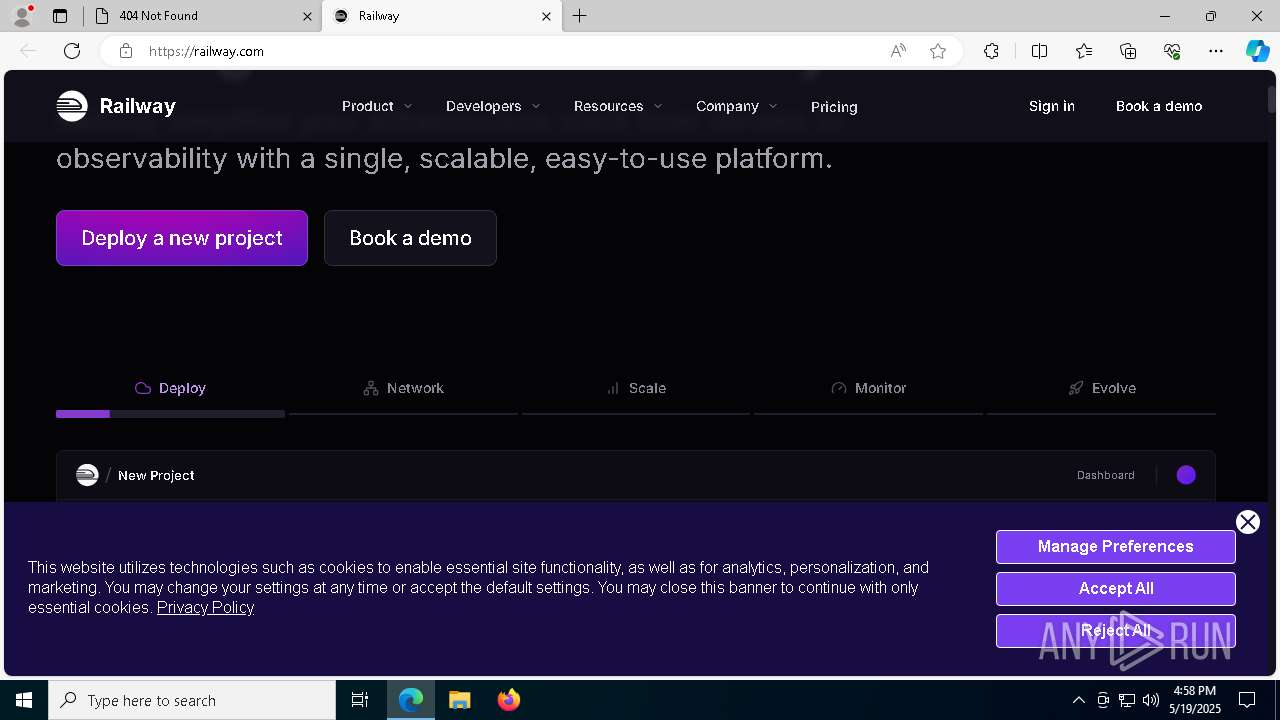The height and width of the screenshot is (720, 1280).
Task: Open a new browser tab
Action: (580, 16)
